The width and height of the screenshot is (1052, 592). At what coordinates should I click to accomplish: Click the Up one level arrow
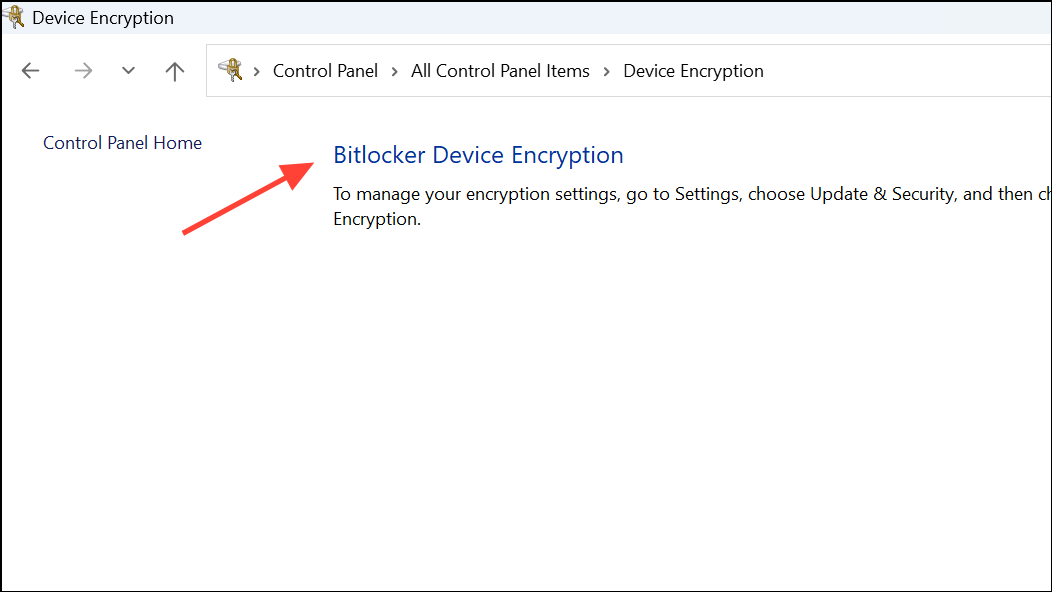coord(174,70)
